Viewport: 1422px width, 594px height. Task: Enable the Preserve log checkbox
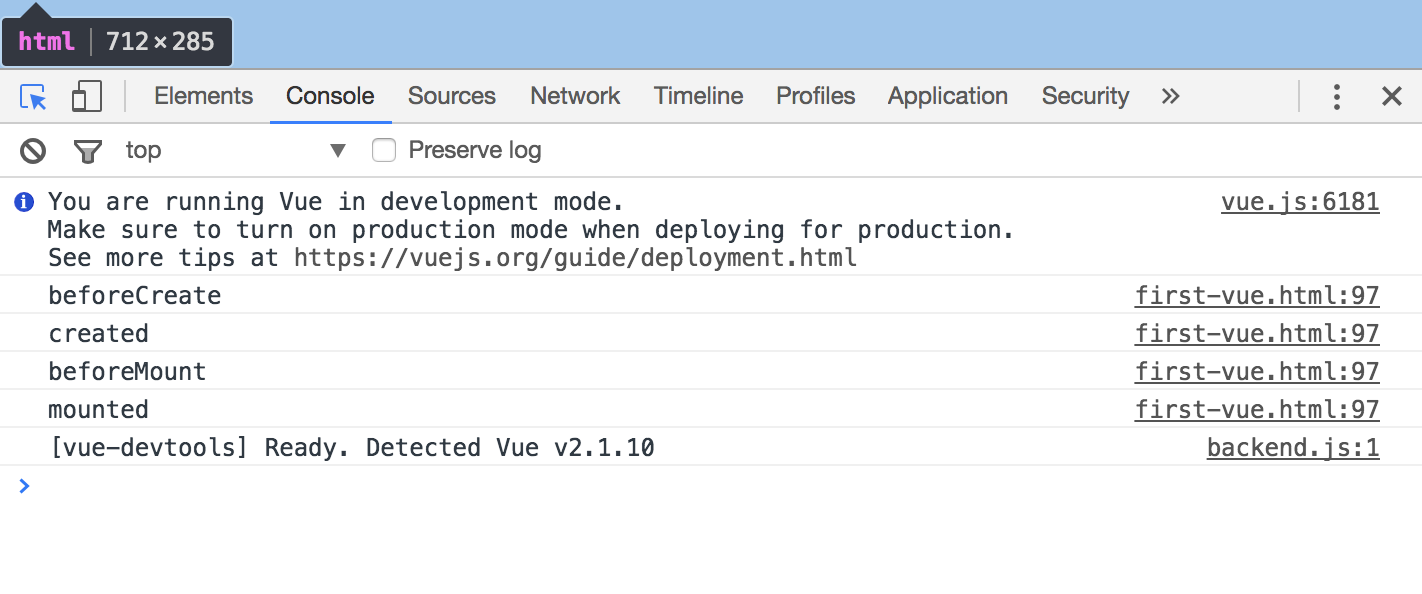click(x=384, y=149)
